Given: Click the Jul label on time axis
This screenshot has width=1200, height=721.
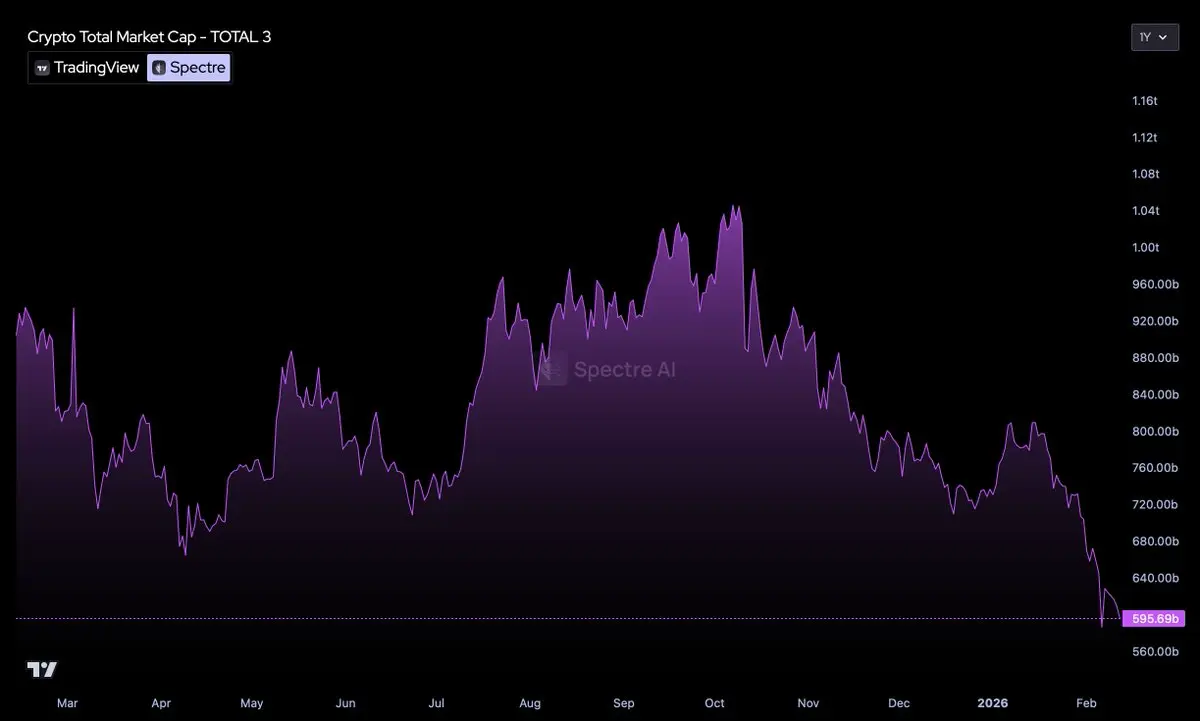Looking at the screenshot, I should click(x=437, y=704).
